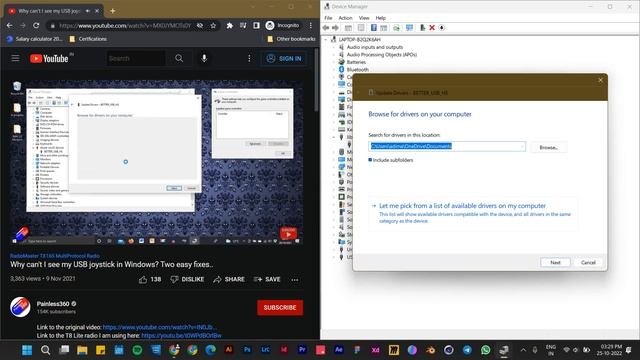Image resolution: width=640 pixels, height=360 pixels.
Task: Click SAVE under the video
Action: click(x=267, y=280)
